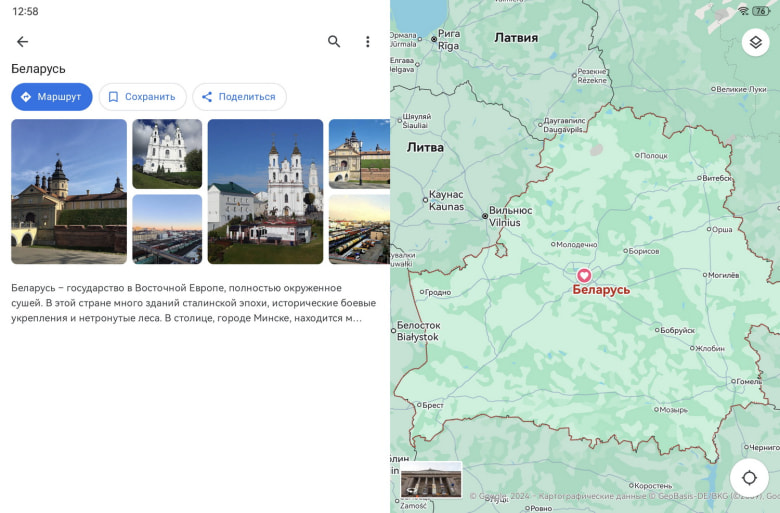Select Рига city label on map

point(448,40)
